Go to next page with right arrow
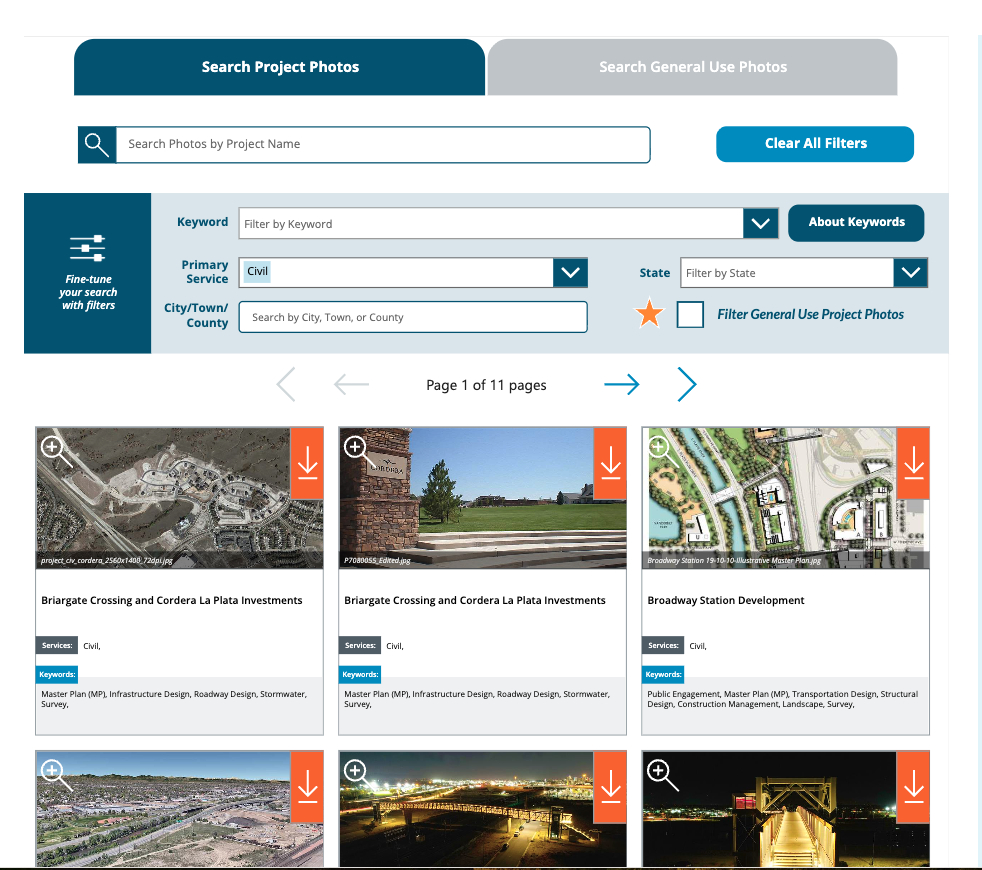 (621, 385)
